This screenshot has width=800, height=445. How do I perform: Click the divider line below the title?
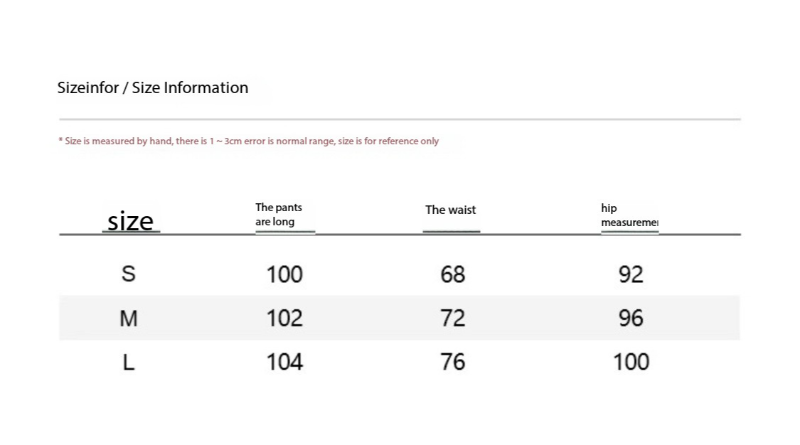400,119
